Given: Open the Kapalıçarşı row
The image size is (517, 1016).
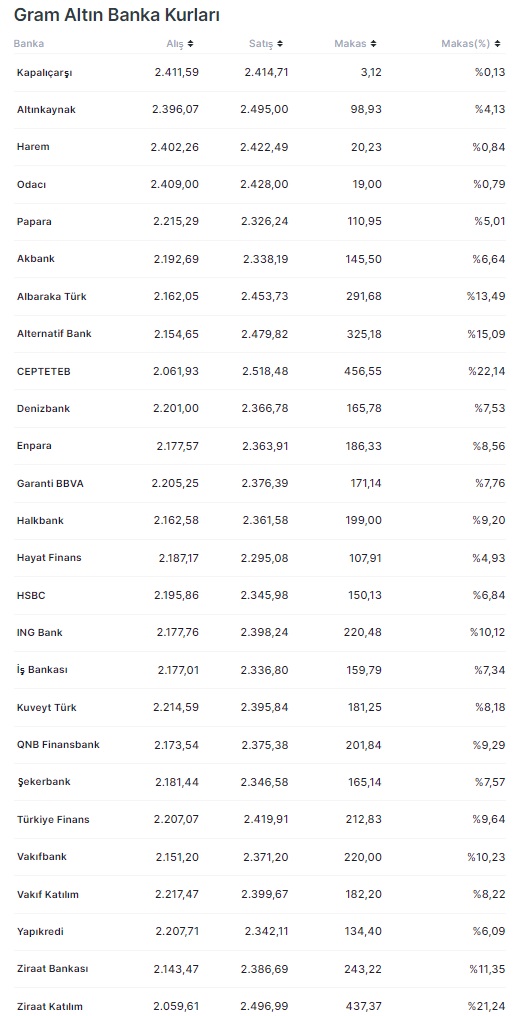Looking at the screenshot, I should click(260, 73).
